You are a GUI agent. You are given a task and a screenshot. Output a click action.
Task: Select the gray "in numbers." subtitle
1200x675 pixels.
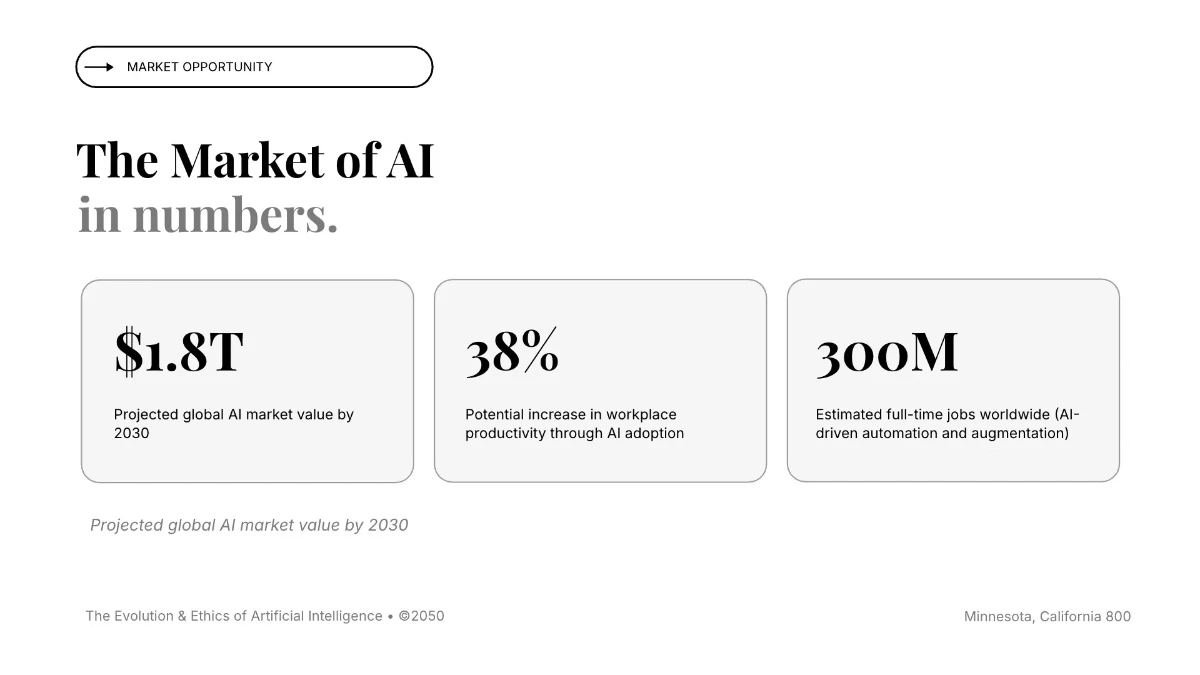pyautogui.click(x=208, y=216)
